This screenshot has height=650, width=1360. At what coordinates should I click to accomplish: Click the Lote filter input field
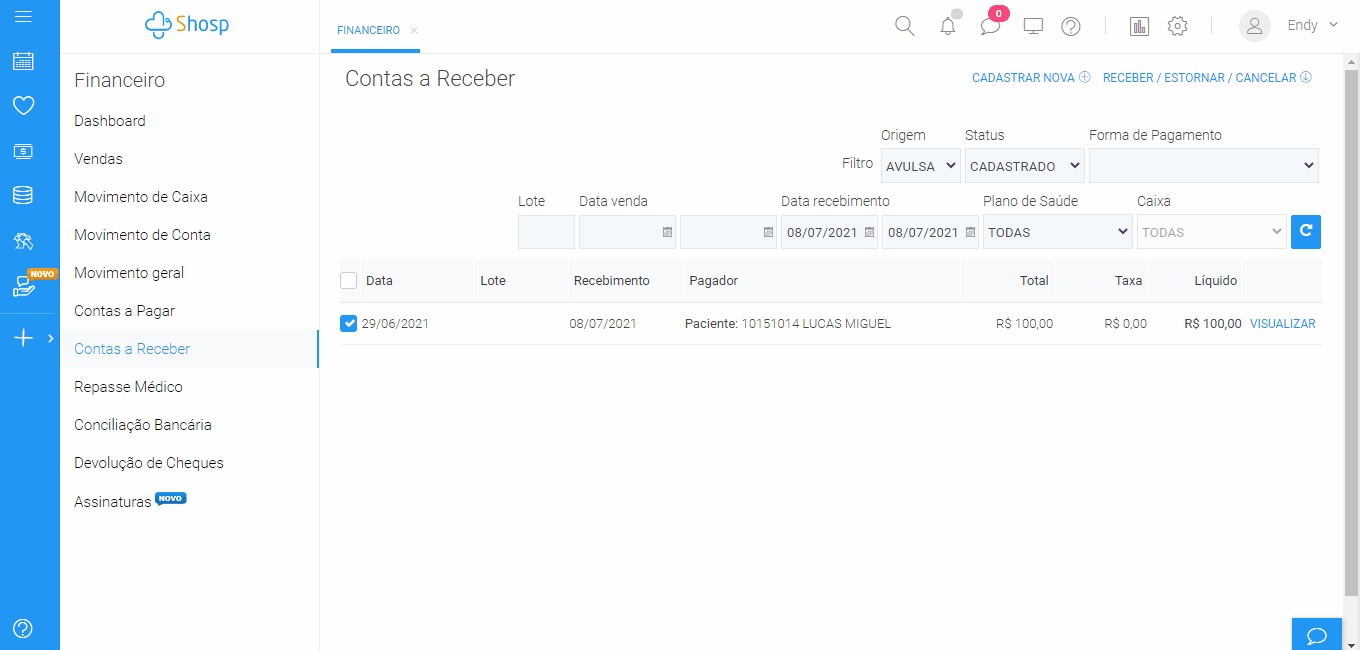point(546,232)
